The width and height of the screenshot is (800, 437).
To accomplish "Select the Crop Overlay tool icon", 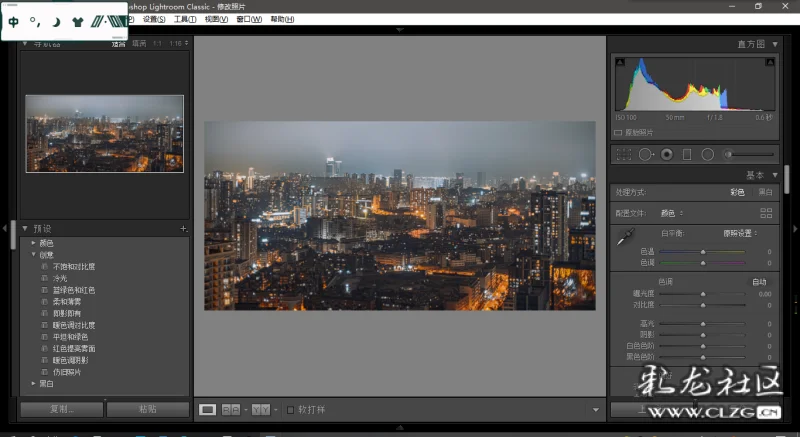I will click(623, 155).
